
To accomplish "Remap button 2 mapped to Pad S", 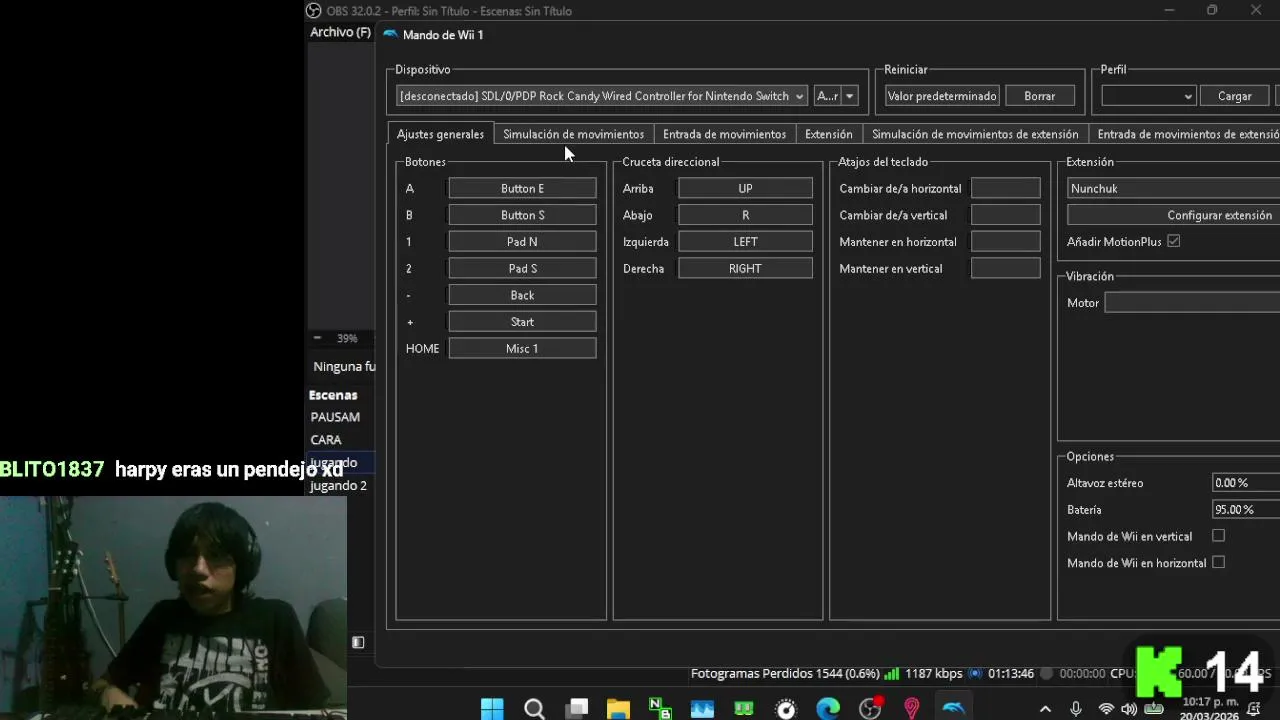I will 522,268.
